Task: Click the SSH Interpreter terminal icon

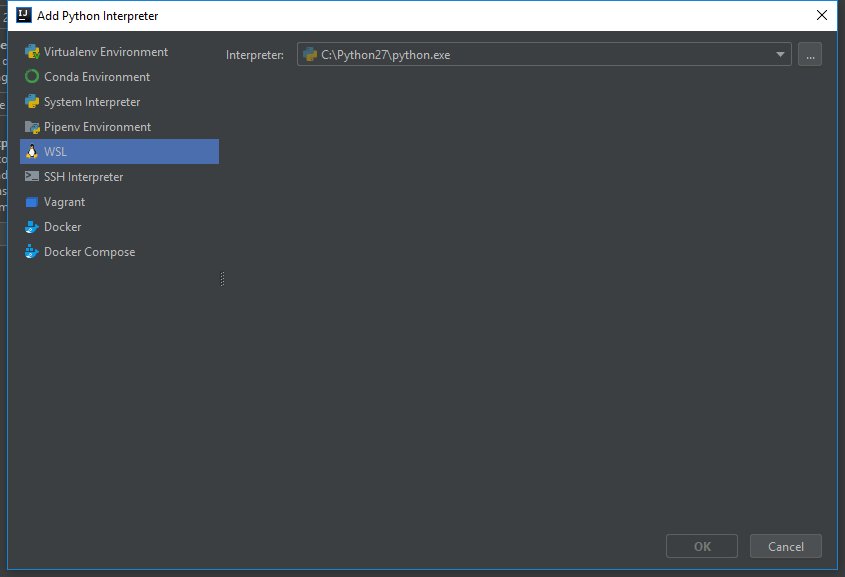Action: coord(32,176)
